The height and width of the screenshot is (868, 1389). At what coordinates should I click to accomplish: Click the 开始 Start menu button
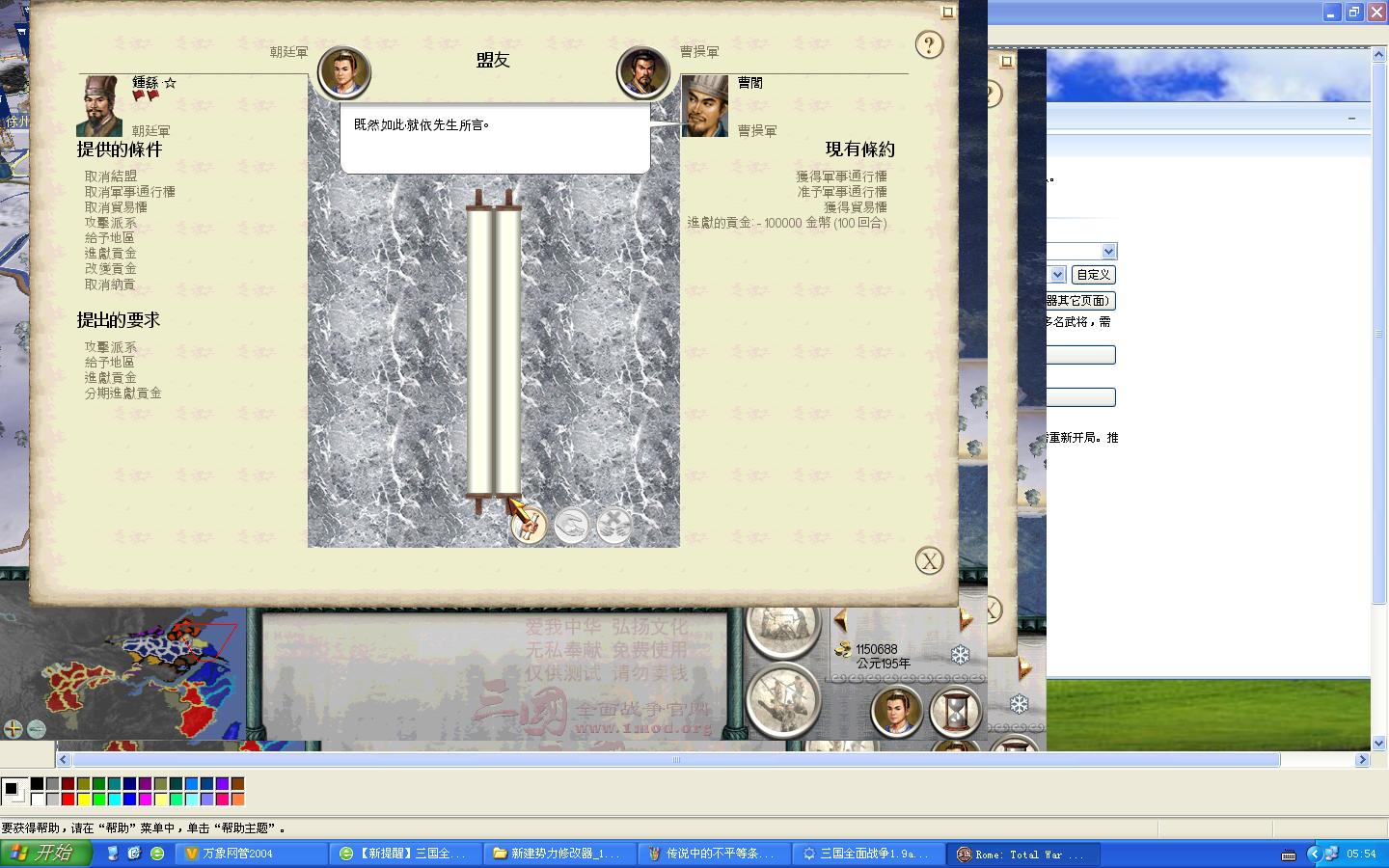tap(46, 854)
